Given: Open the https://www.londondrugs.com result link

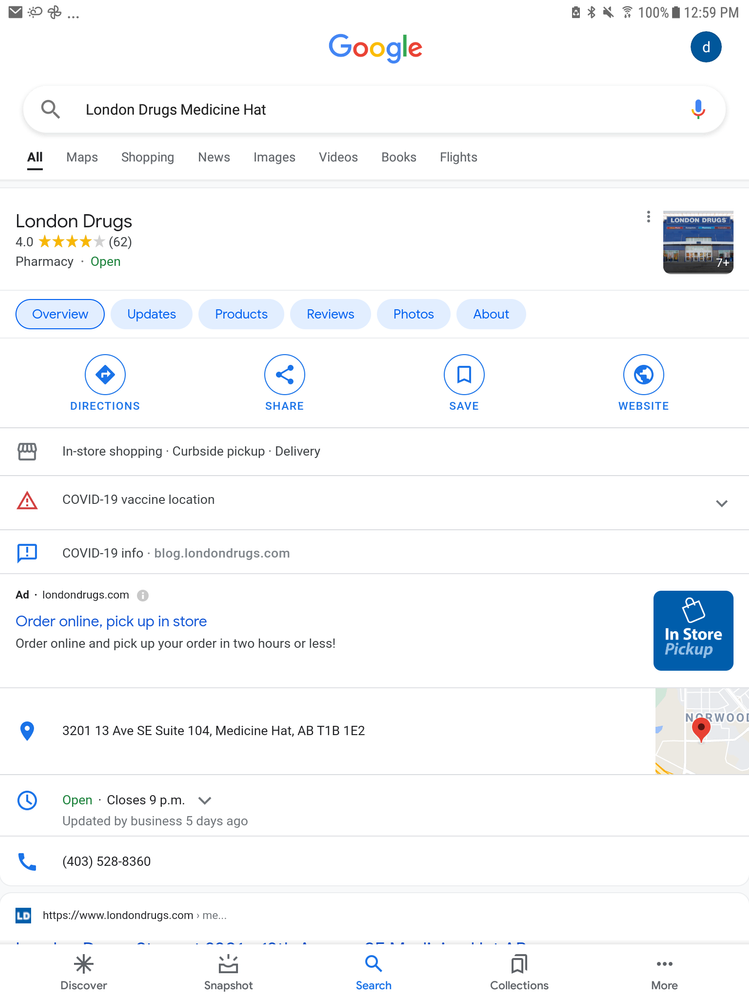Looking at the screenshot, I should pos(134,916).
